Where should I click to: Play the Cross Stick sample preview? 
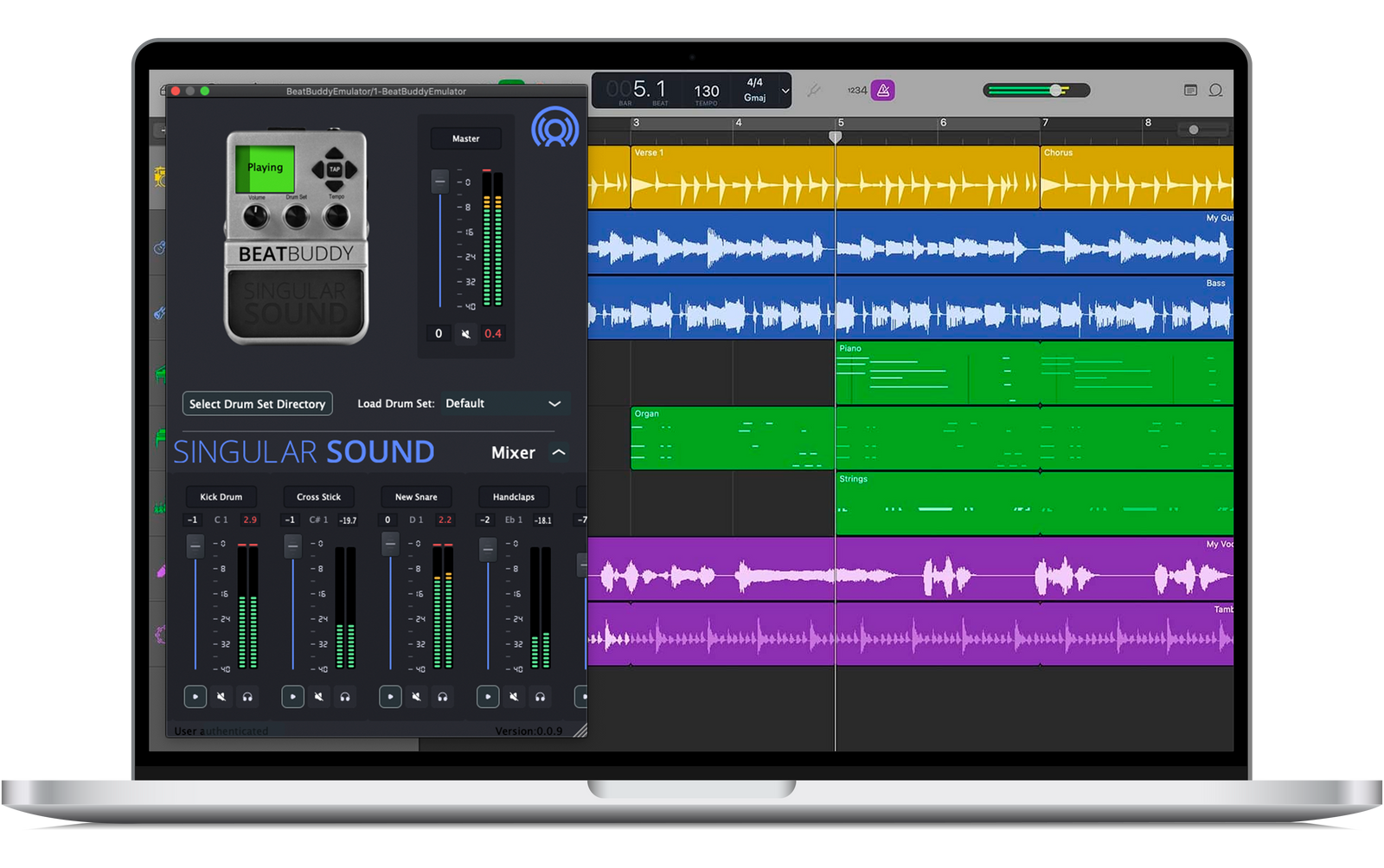pos(292,697)
